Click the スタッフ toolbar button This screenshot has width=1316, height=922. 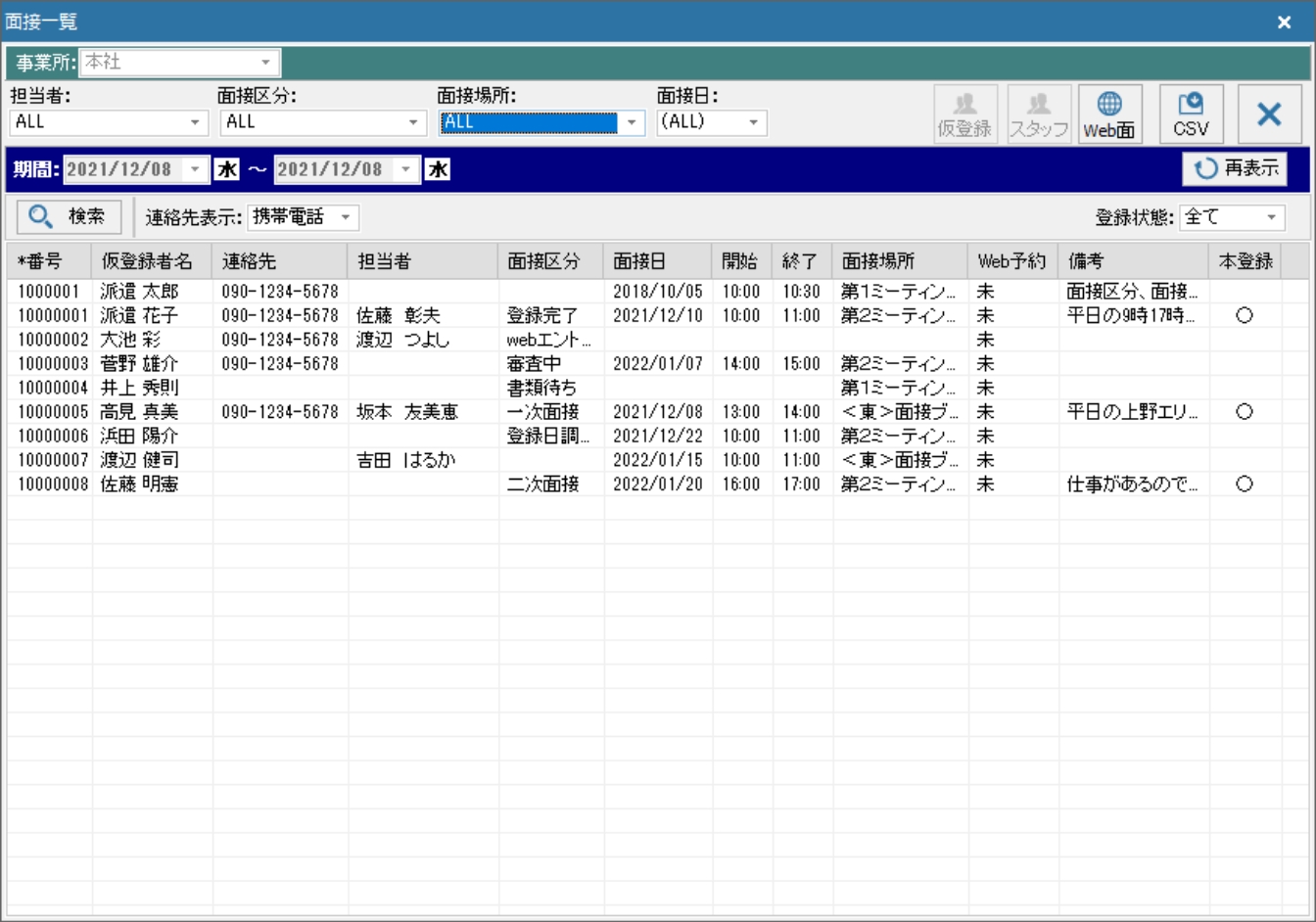click(x=1039, y=115)
